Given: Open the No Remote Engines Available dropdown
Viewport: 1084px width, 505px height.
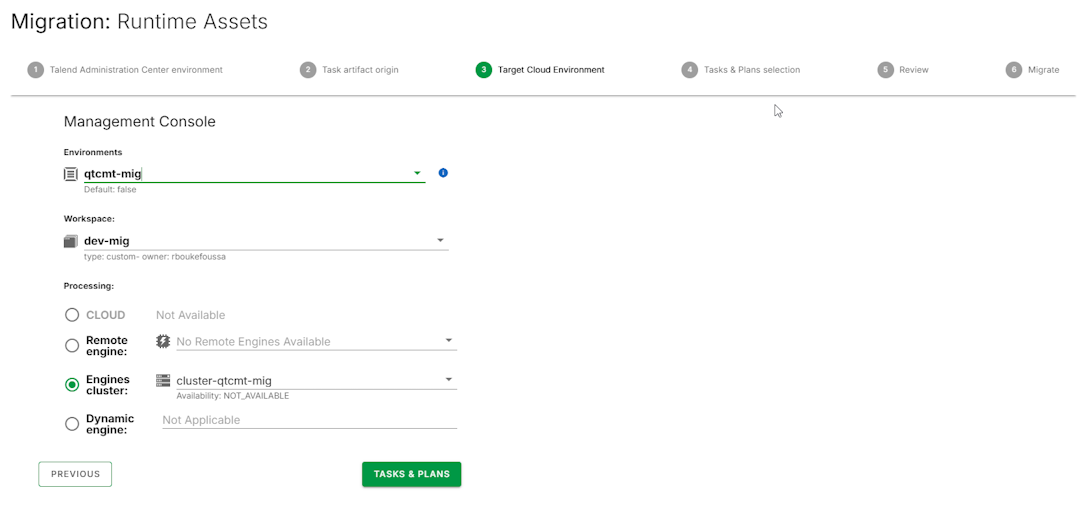Looking at the screenshot, I should (x=449, y=341).
